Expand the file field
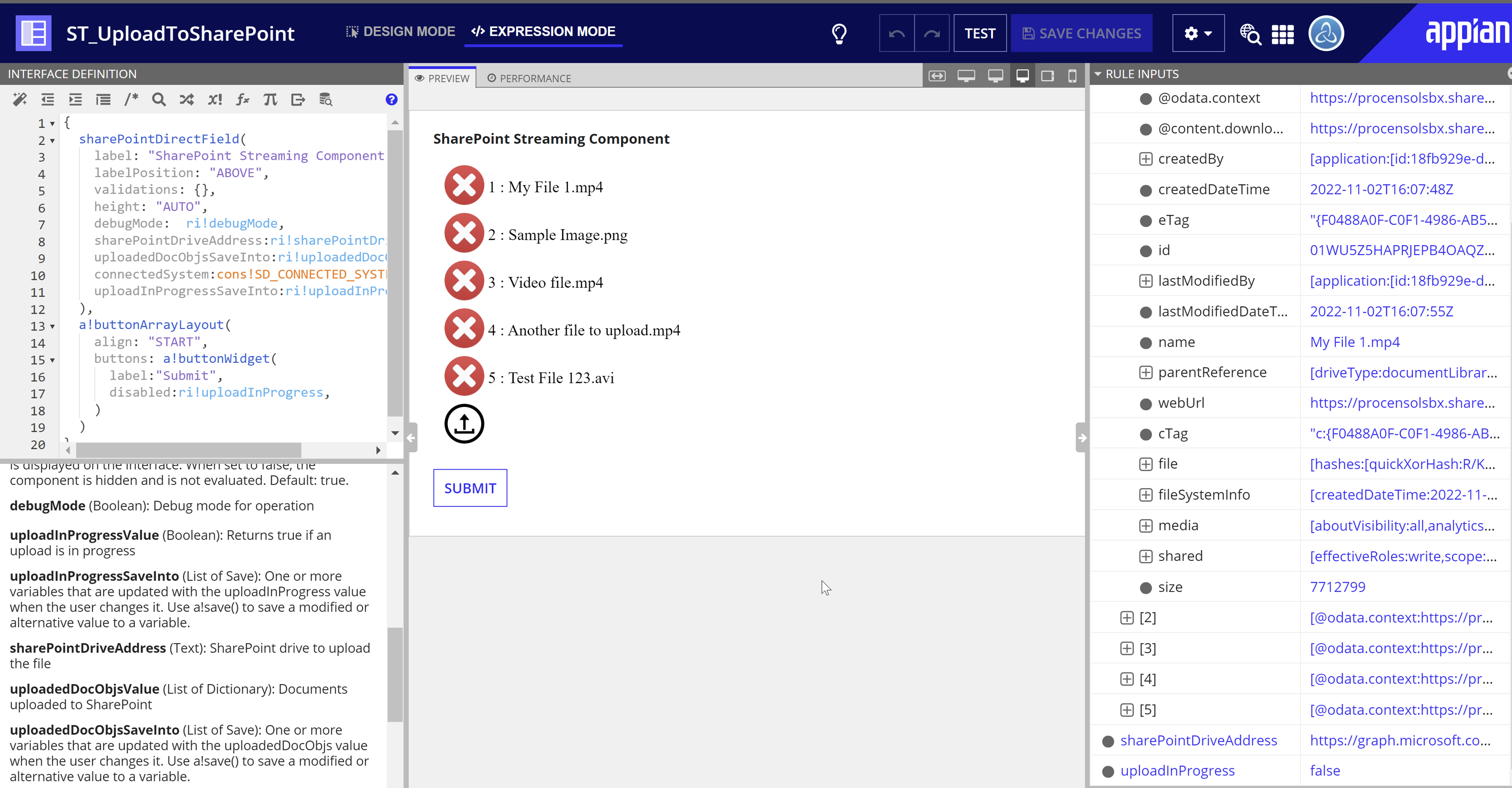Image resolution: width=1512 pixels, height=788 pixels. pyautogui.click(x=1145, y=464)
